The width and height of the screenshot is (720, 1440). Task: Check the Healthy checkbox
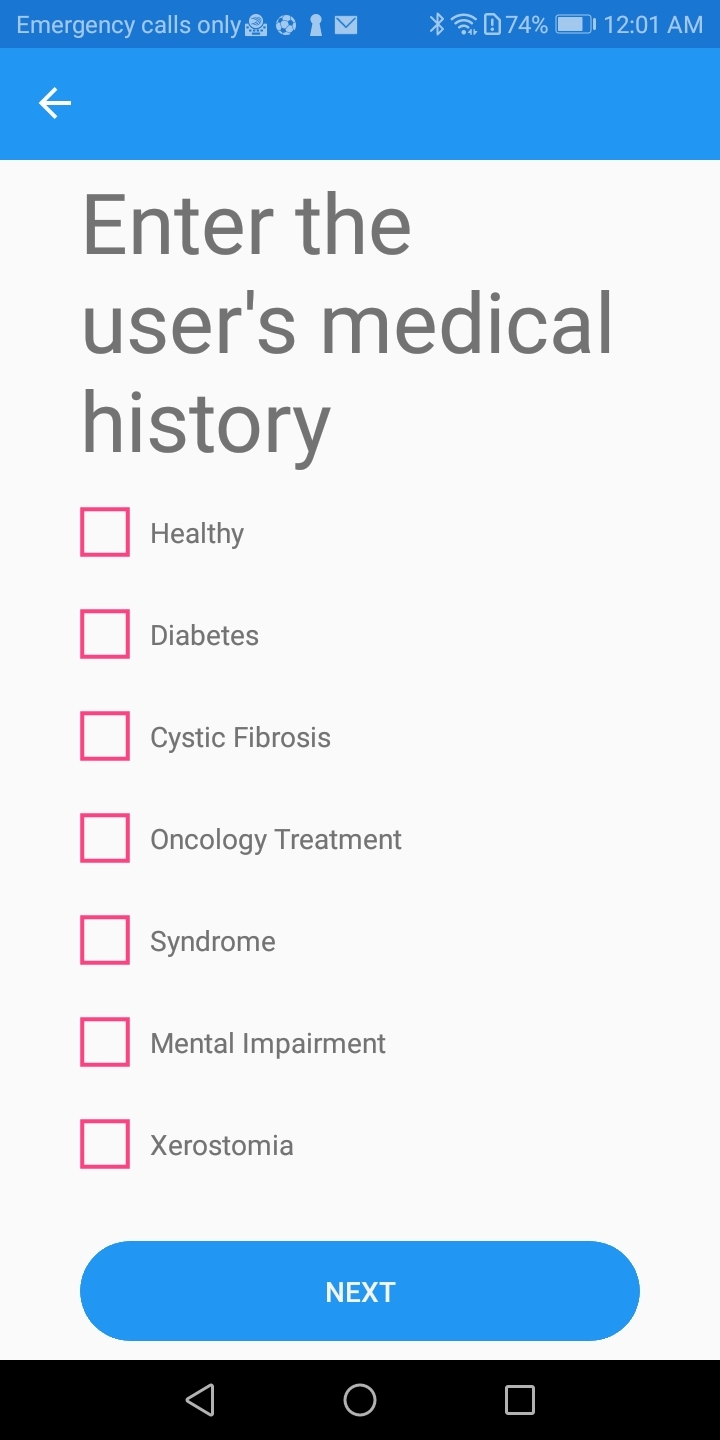click(x=105, y=532)
